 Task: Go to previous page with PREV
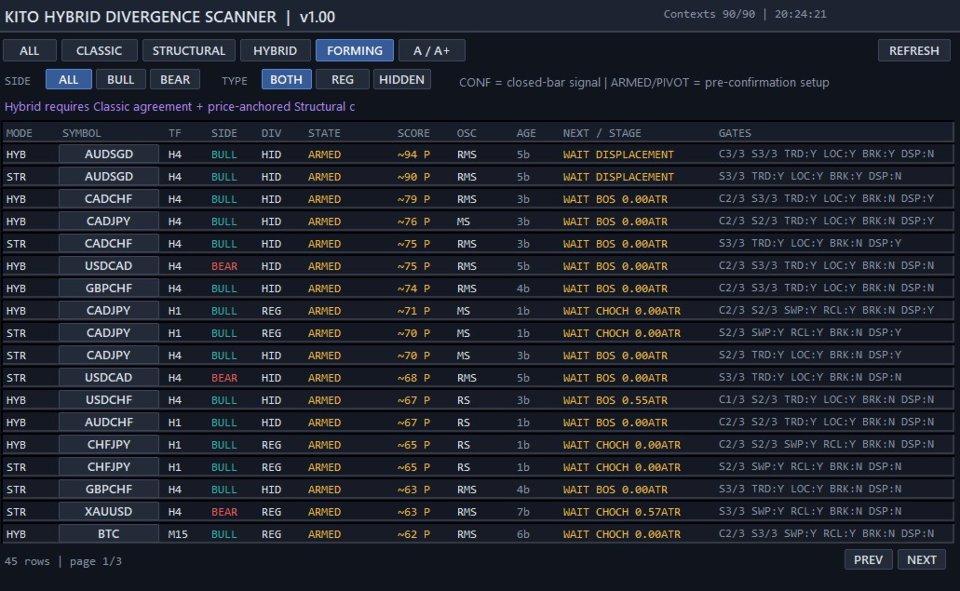pos(868,560)
